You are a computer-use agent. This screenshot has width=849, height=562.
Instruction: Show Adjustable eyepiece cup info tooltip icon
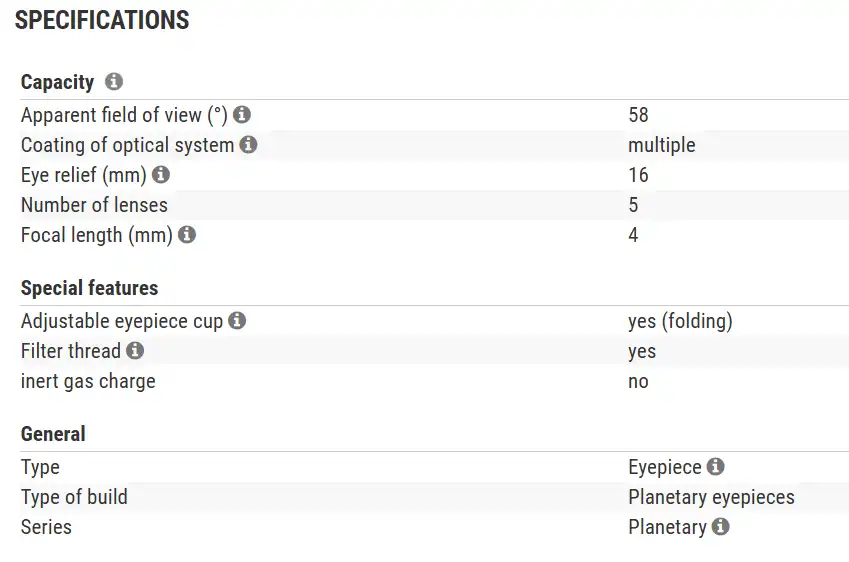click(237, 321)
